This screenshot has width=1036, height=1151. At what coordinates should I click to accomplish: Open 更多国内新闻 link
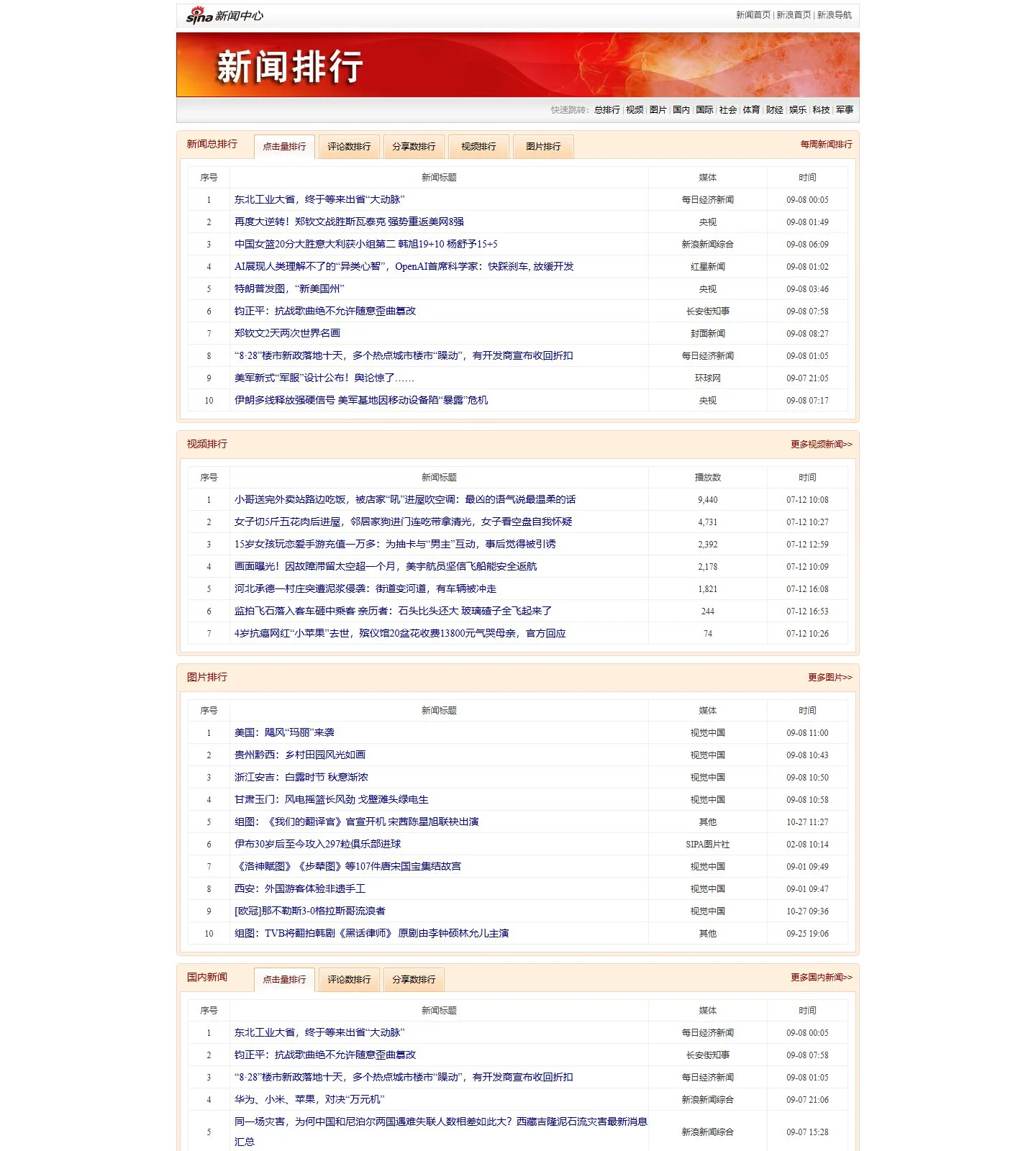tap(821, 978)
